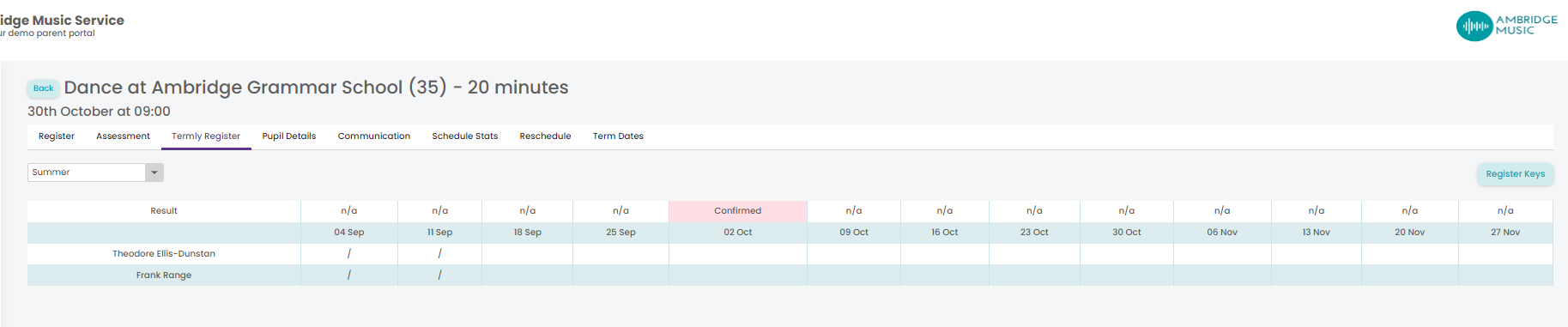The height and width of the screenshot is (327, 1568).
Task: Click the Ambridge Music logo
Action: tap(1506, 26)
